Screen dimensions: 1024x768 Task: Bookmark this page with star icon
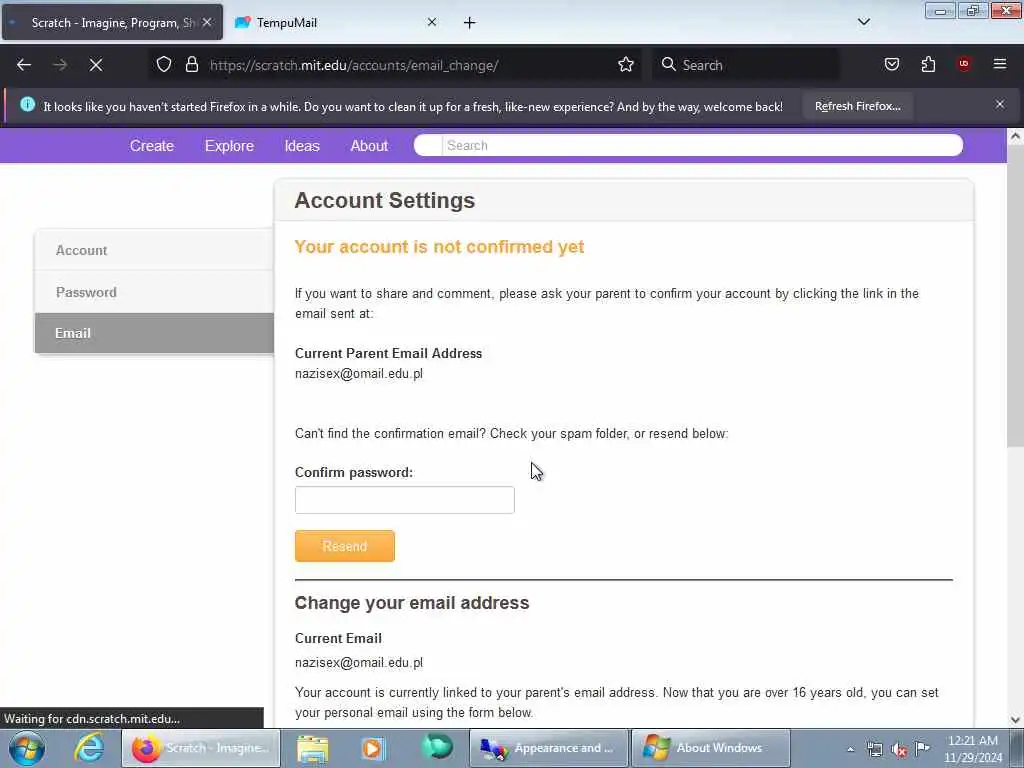pos(626,65)
